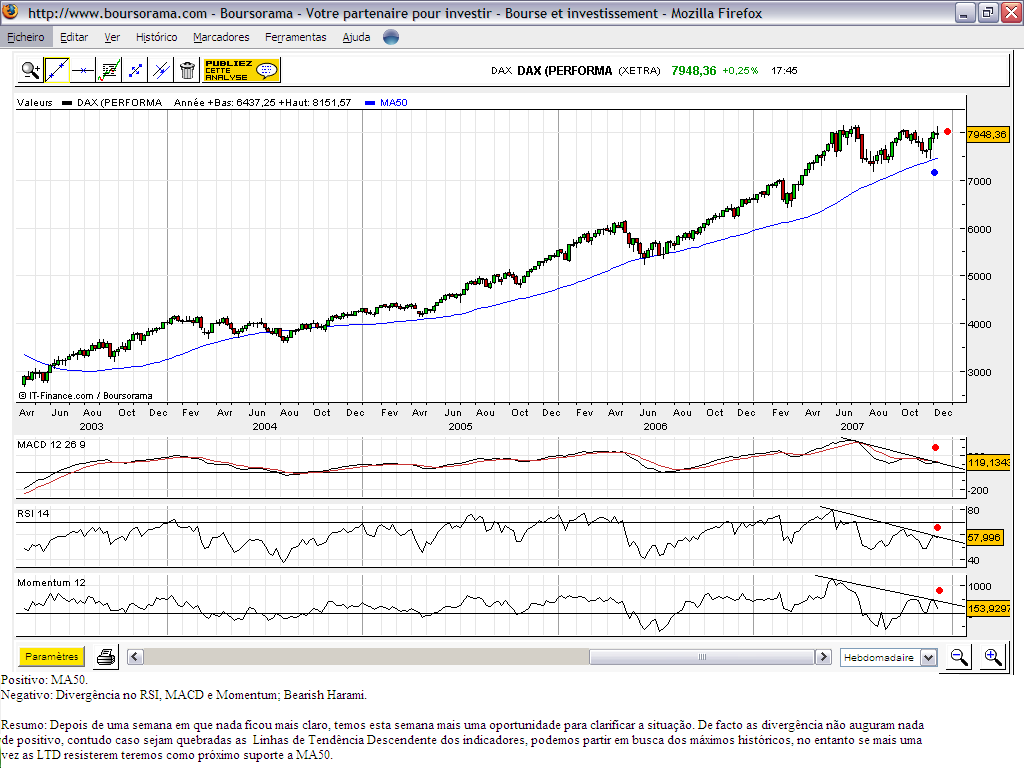Image resolution: width=1024 pixels, height=768 pixels.
Task: Click the 2005 year label on axis
Action: (x=460, y=426)
